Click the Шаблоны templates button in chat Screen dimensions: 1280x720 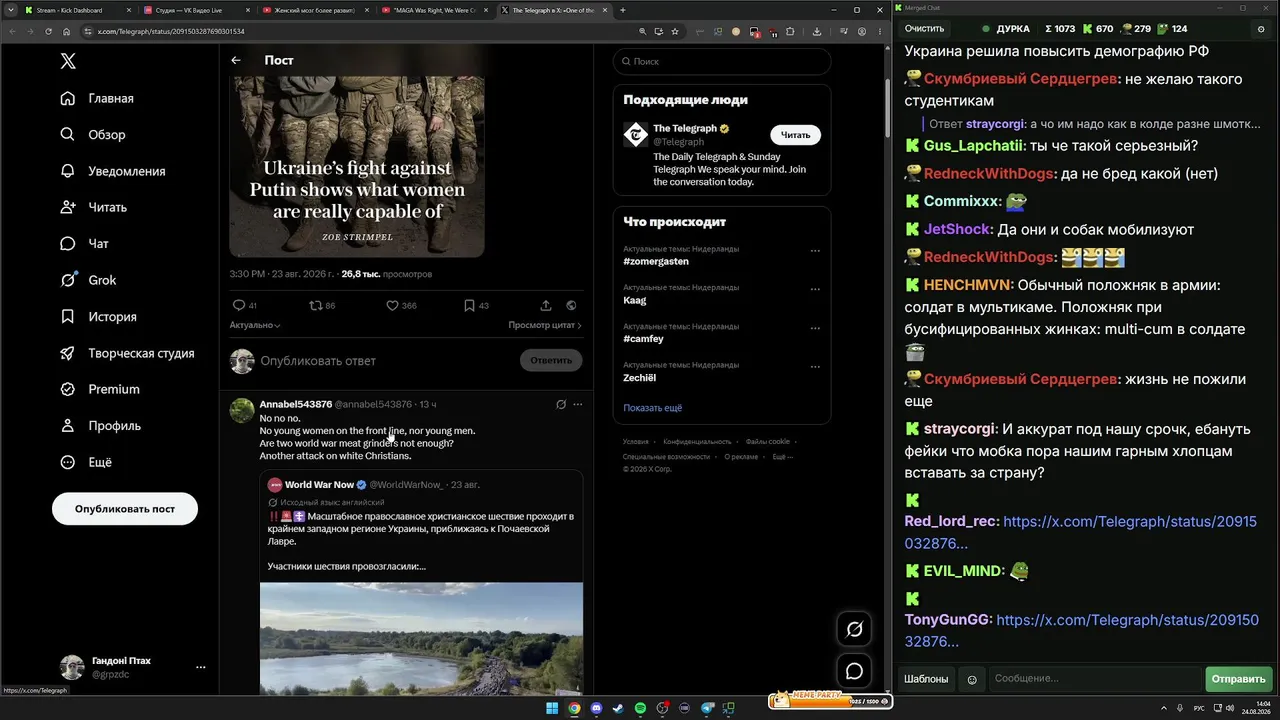[x=926, y=679]
